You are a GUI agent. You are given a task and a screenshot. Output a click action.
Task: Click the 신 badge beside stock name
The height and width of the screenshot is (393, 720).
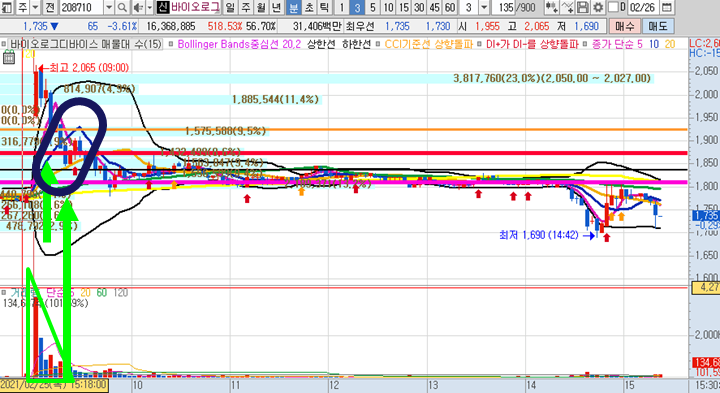163,7
